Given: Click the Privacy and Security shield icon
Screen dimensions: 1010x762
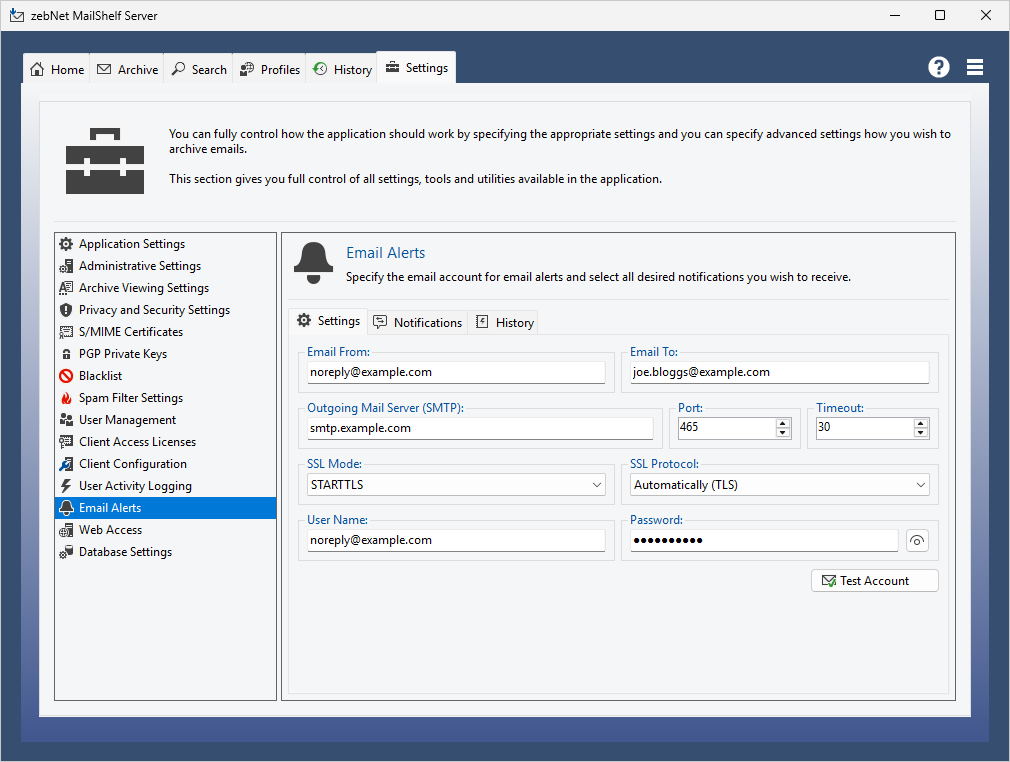Looking at the screenshot, I should pyautogui.click(x=66, y=310).
